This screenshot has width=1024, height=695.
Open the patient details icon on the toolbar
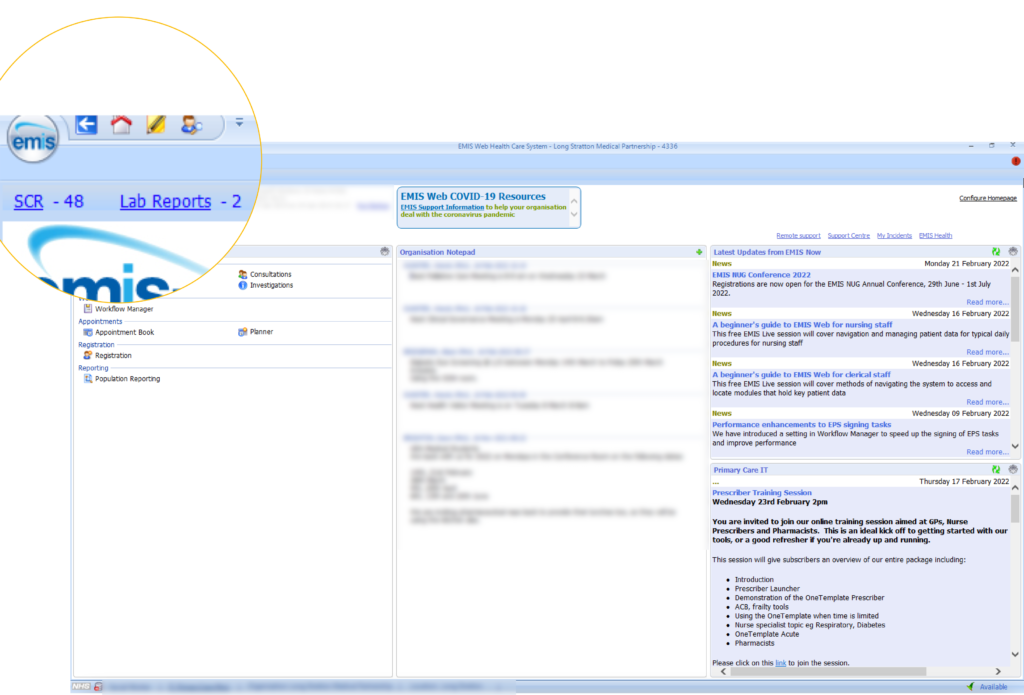click(x=191, y=123)
